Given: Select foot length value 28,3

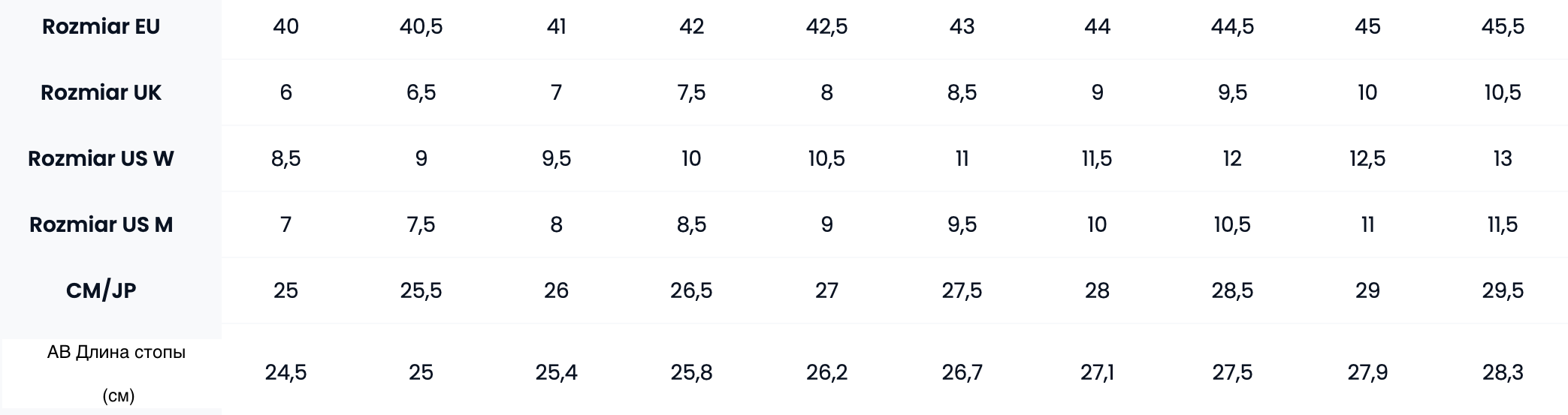Looking at the screenshot, I should 1503,373.
